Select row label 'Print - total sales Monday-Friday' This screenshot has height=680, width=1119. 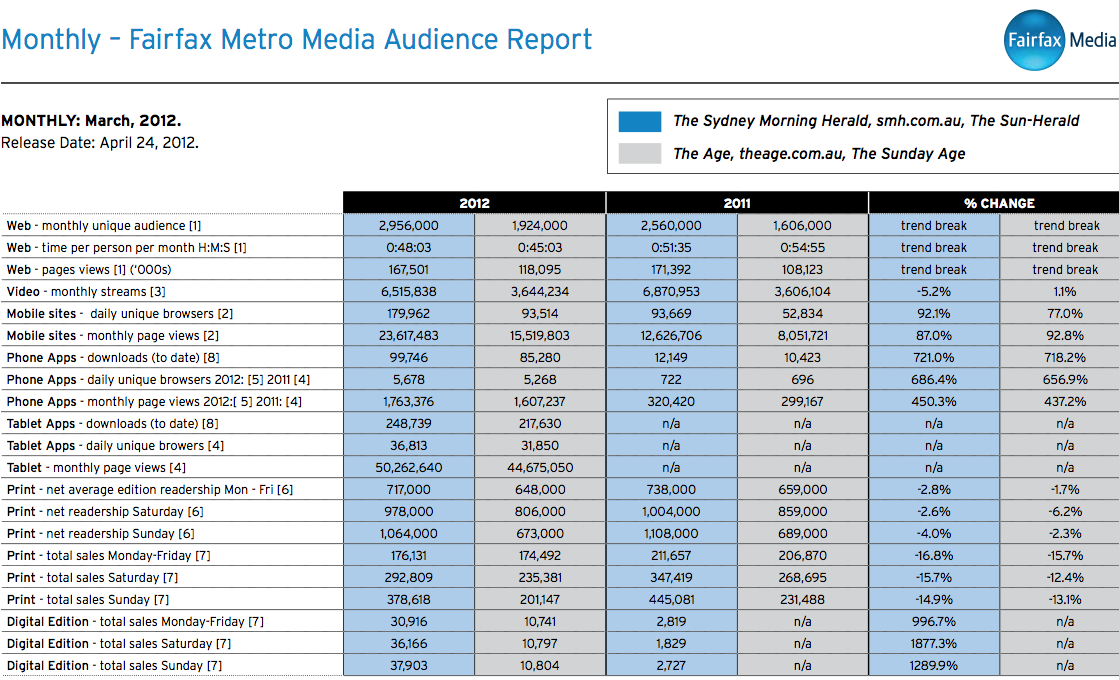99,556
